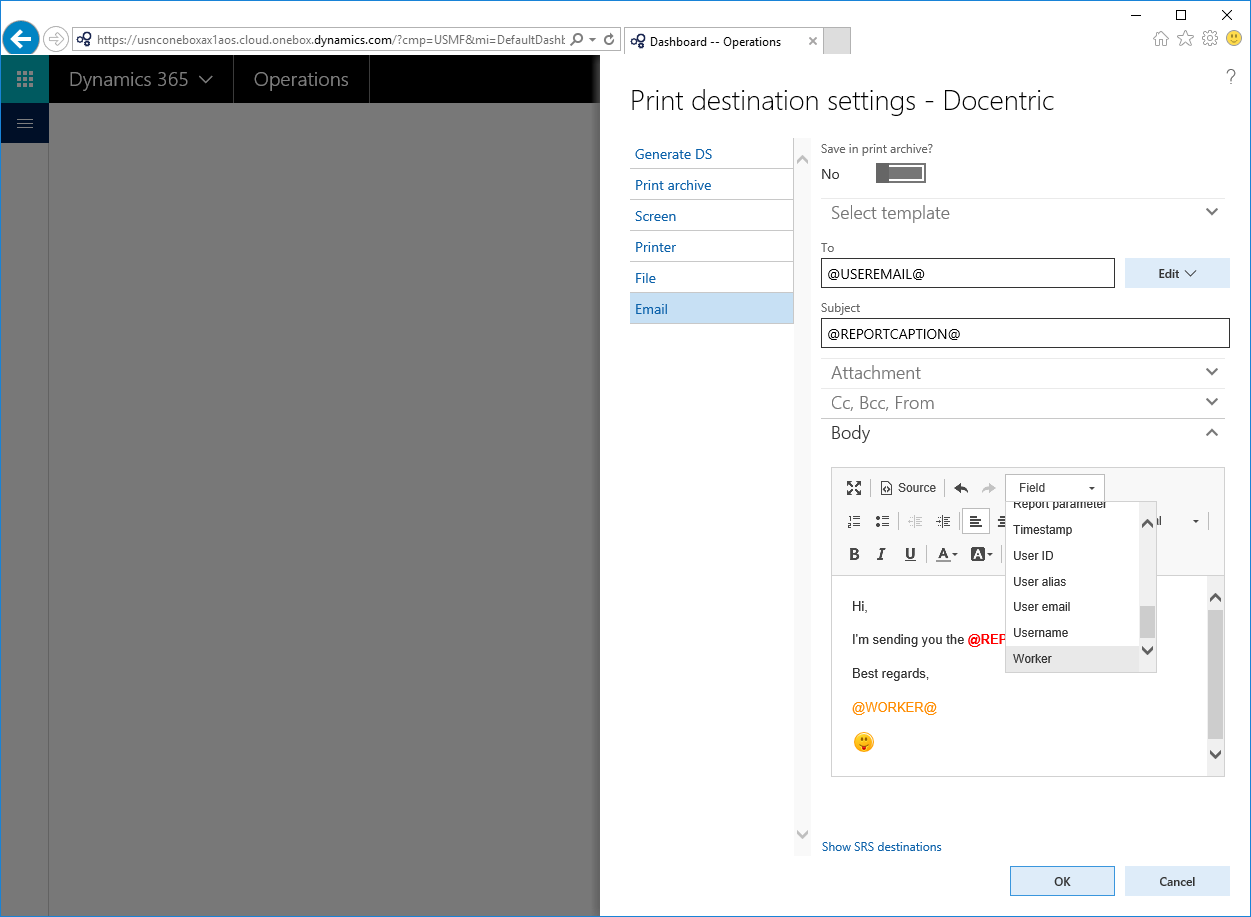The height and width of the screenshot is (917, 1251).
Task: Refresh the browser page
Action: click(x=609, y=40)
